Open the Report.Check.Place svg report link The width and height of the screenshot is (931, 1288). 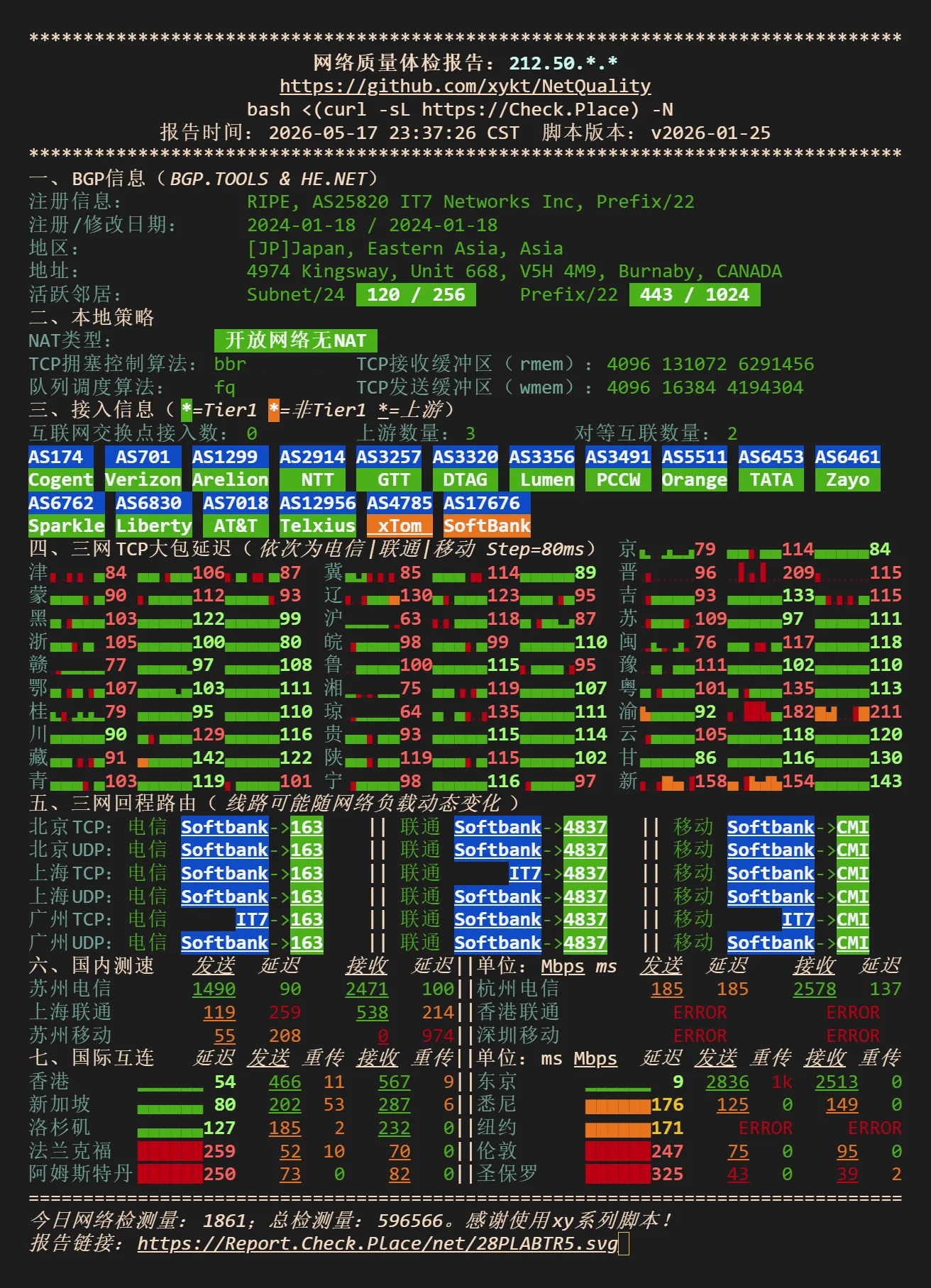378,1243
